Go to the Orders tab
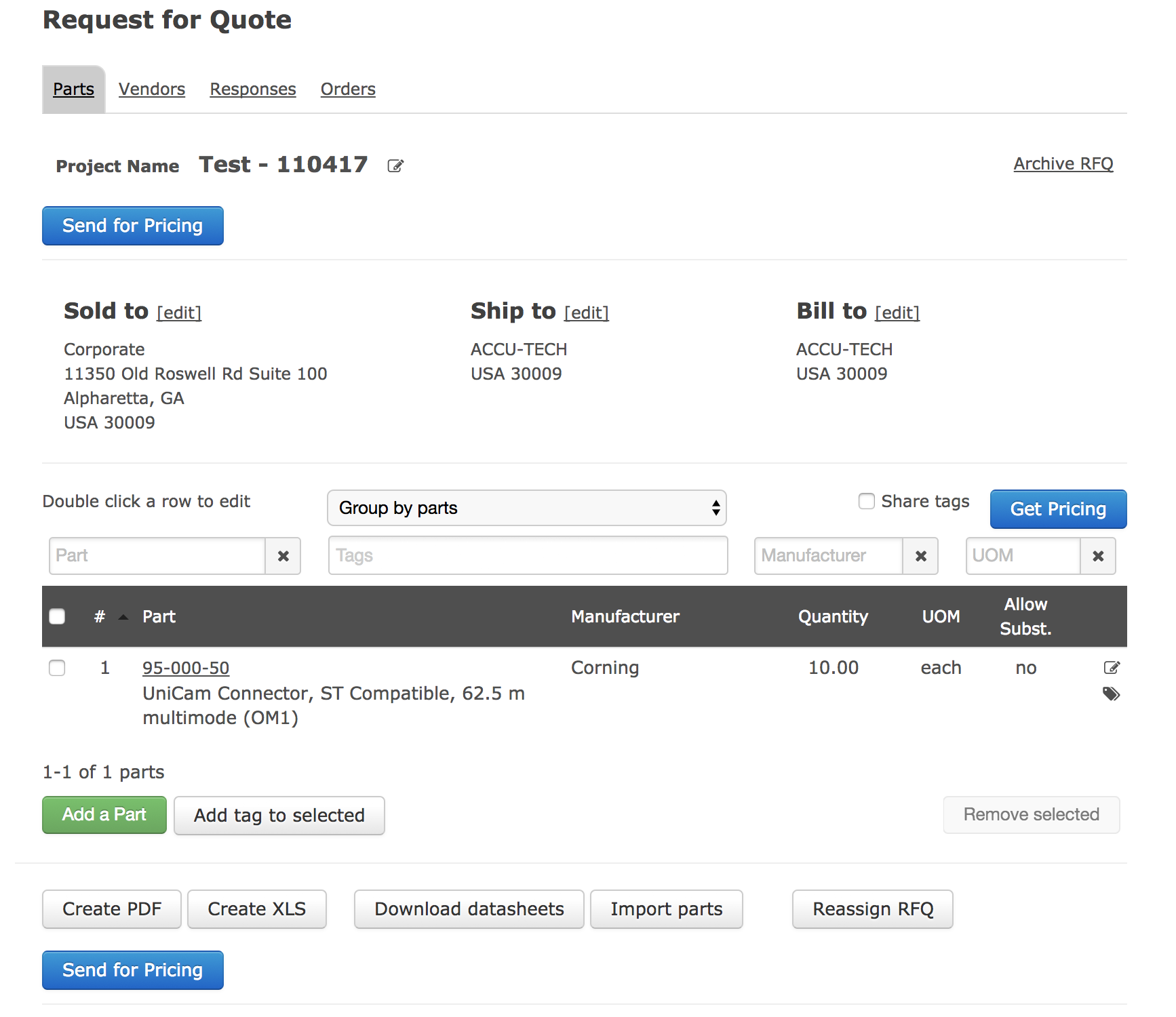1176x1017 pixels. pyautogui.click(x=348, y=89)
